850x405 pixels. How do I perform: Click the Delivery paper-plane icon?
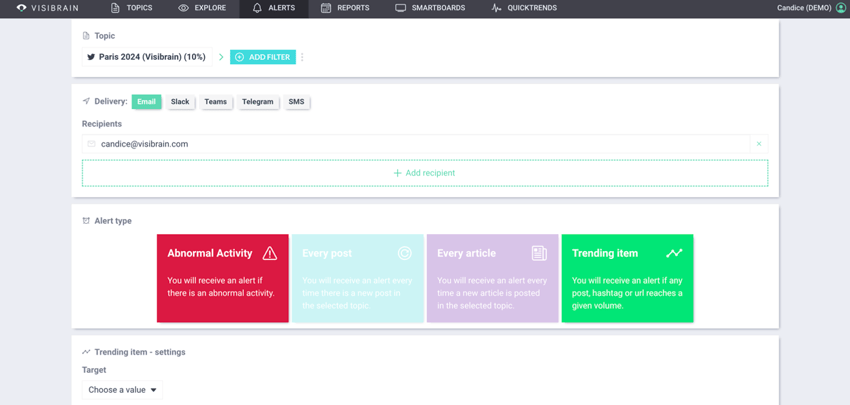(86, 101)
